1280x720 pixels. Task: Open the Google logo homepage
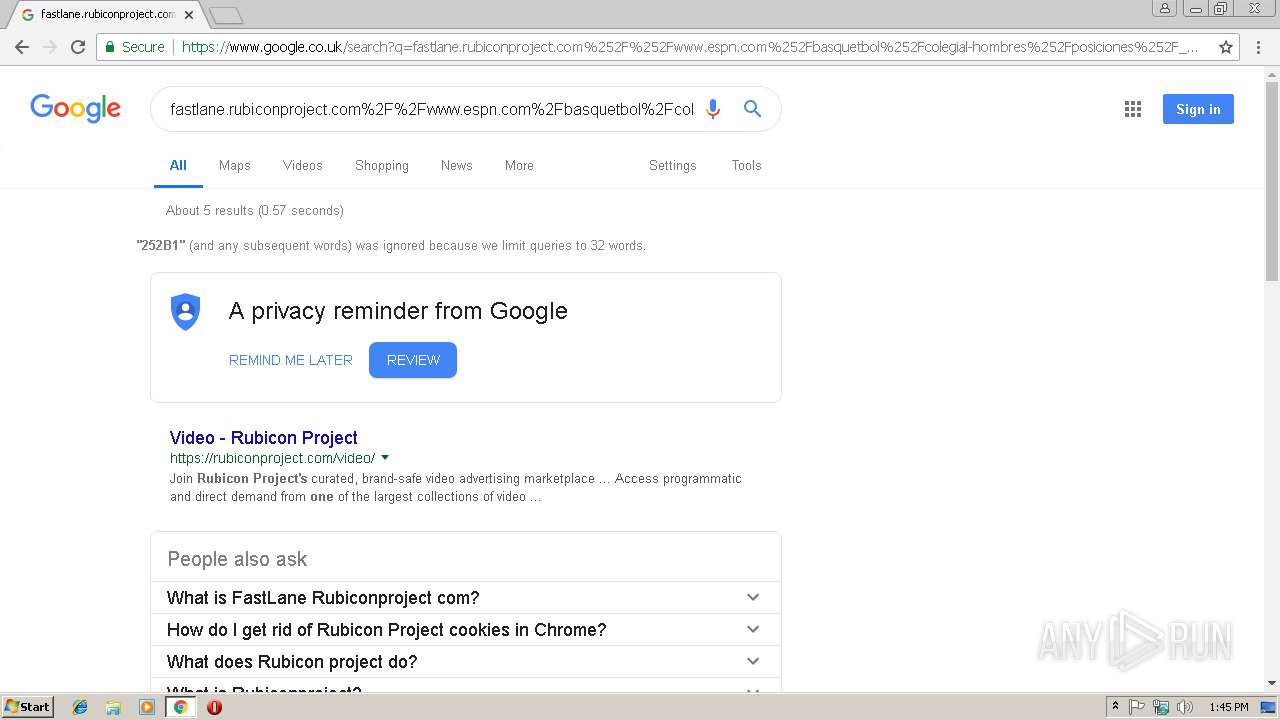click(75, 108)
